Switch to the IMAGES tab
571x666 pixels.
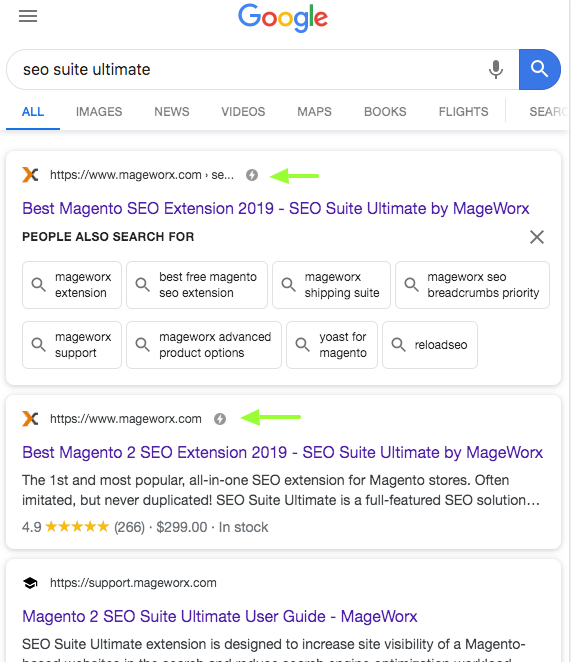pos(99,112)
